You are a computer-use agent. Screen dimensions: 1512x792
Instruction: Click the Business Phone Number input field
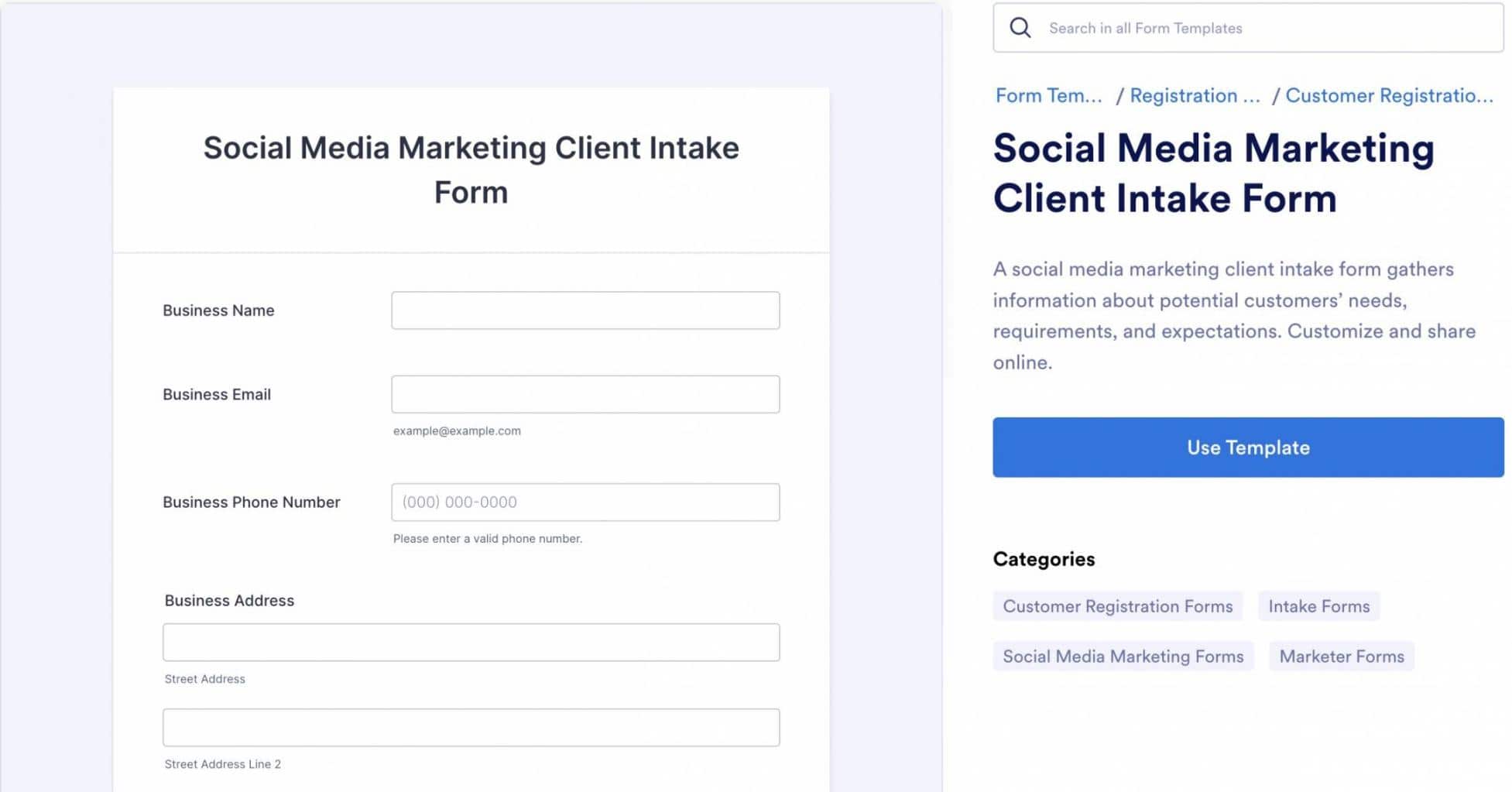click(585, 502)
